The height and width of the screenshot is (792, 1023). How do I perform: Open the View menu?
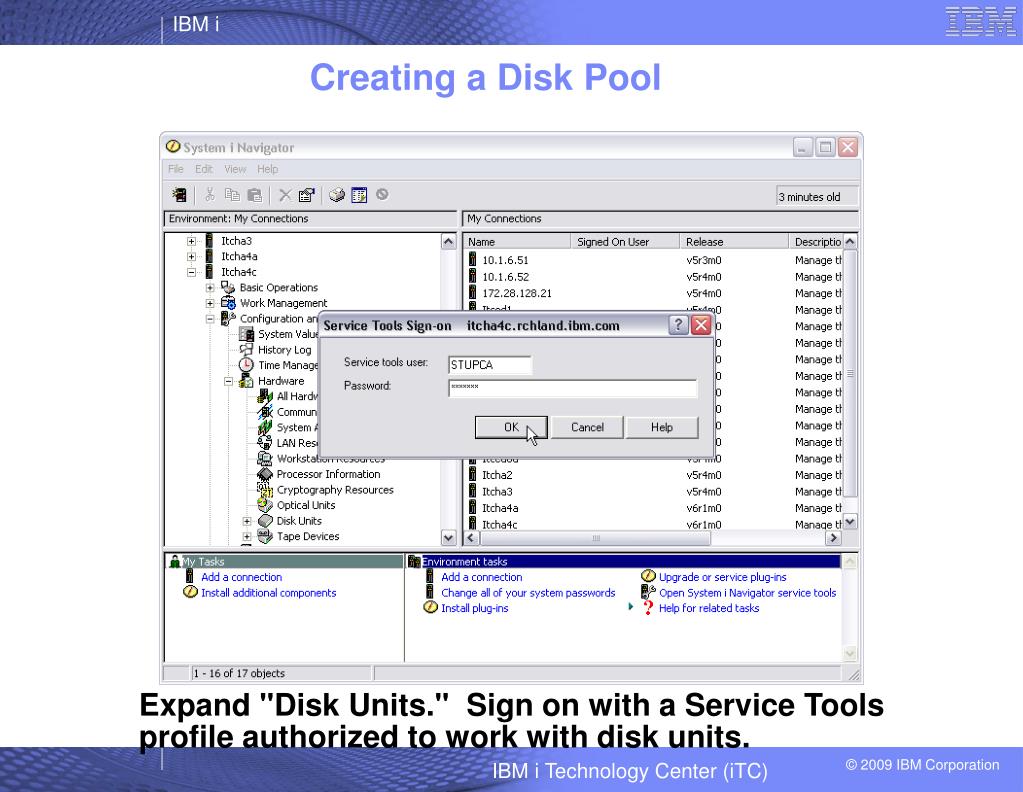click(x=236, y=169)
